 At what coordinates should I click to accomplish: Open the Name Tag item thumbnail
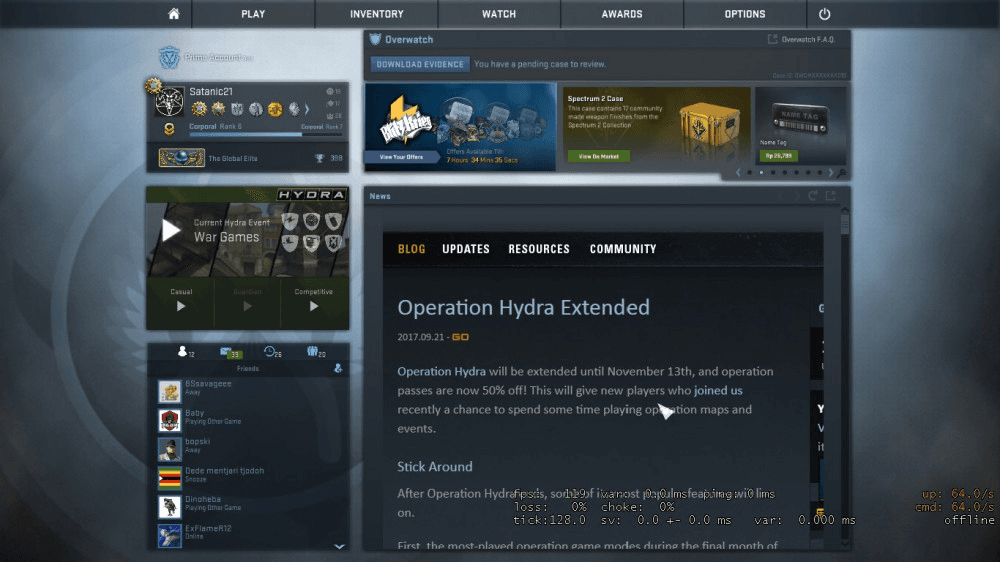click(800, 121)
